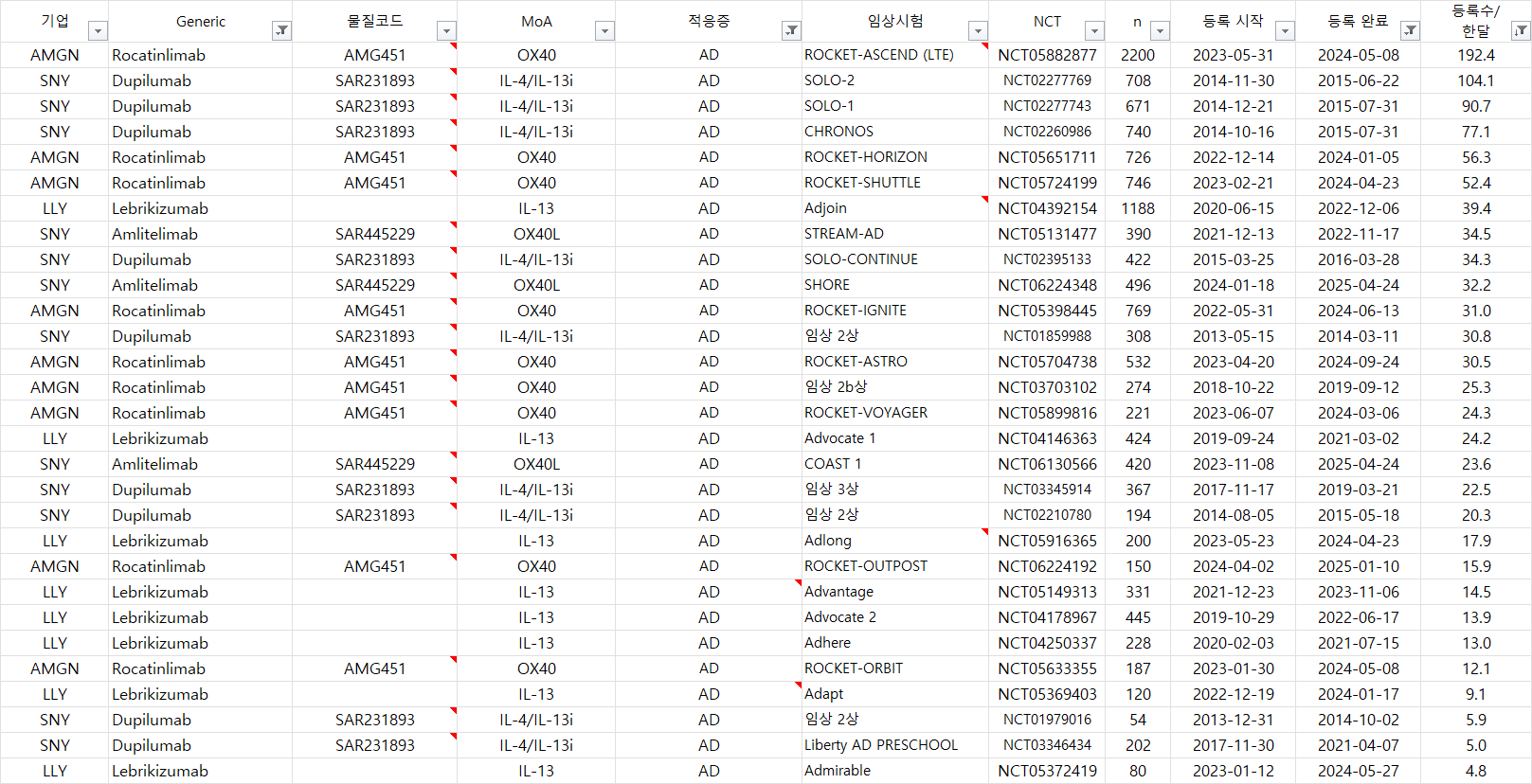Select the Advocate 2 cell
The image size is (1532, 784).
[x=895, y=617]
